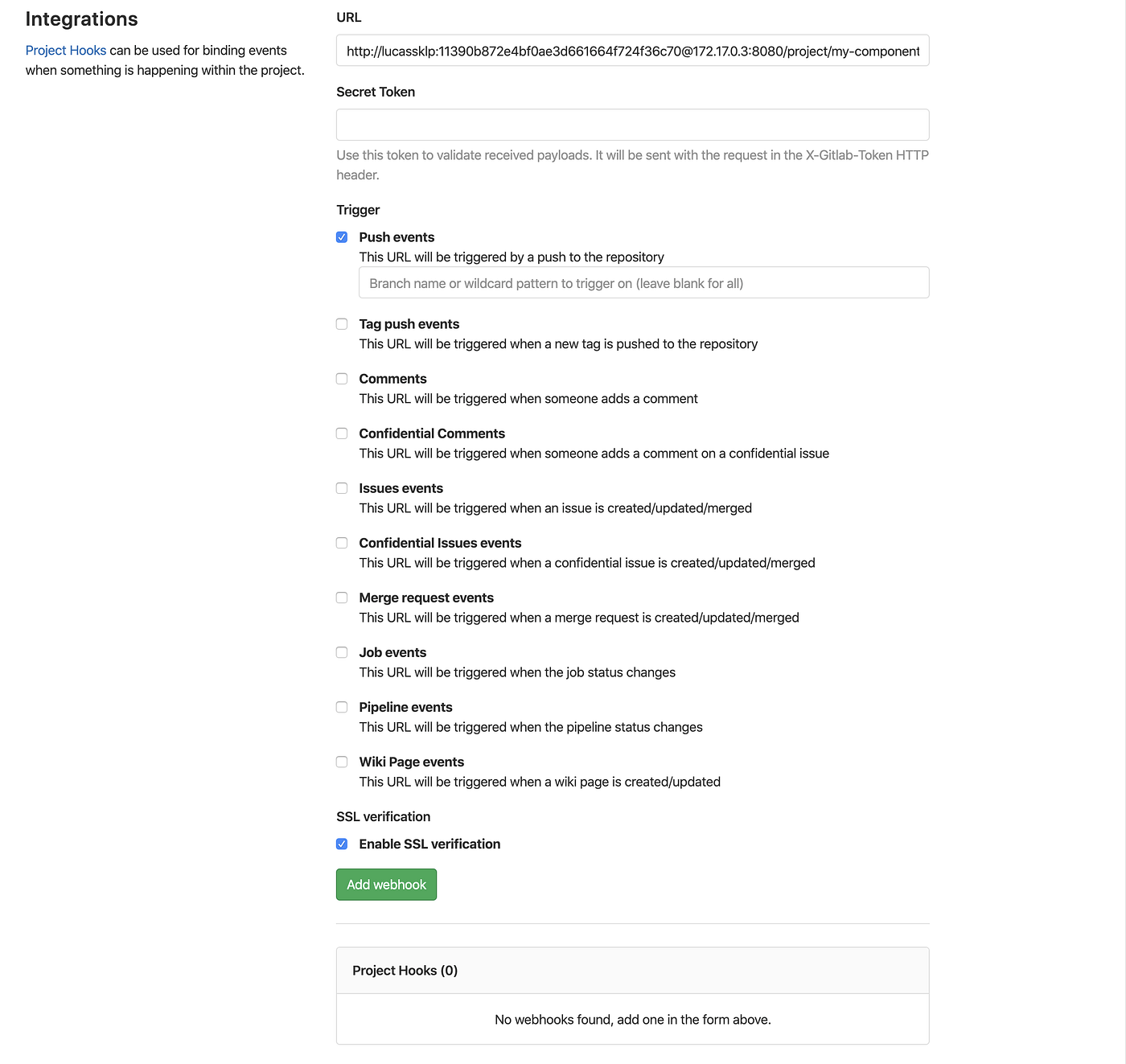1126x1064 pixels.
Task: Click the webhook URL input field
Action: pos(632,51)
